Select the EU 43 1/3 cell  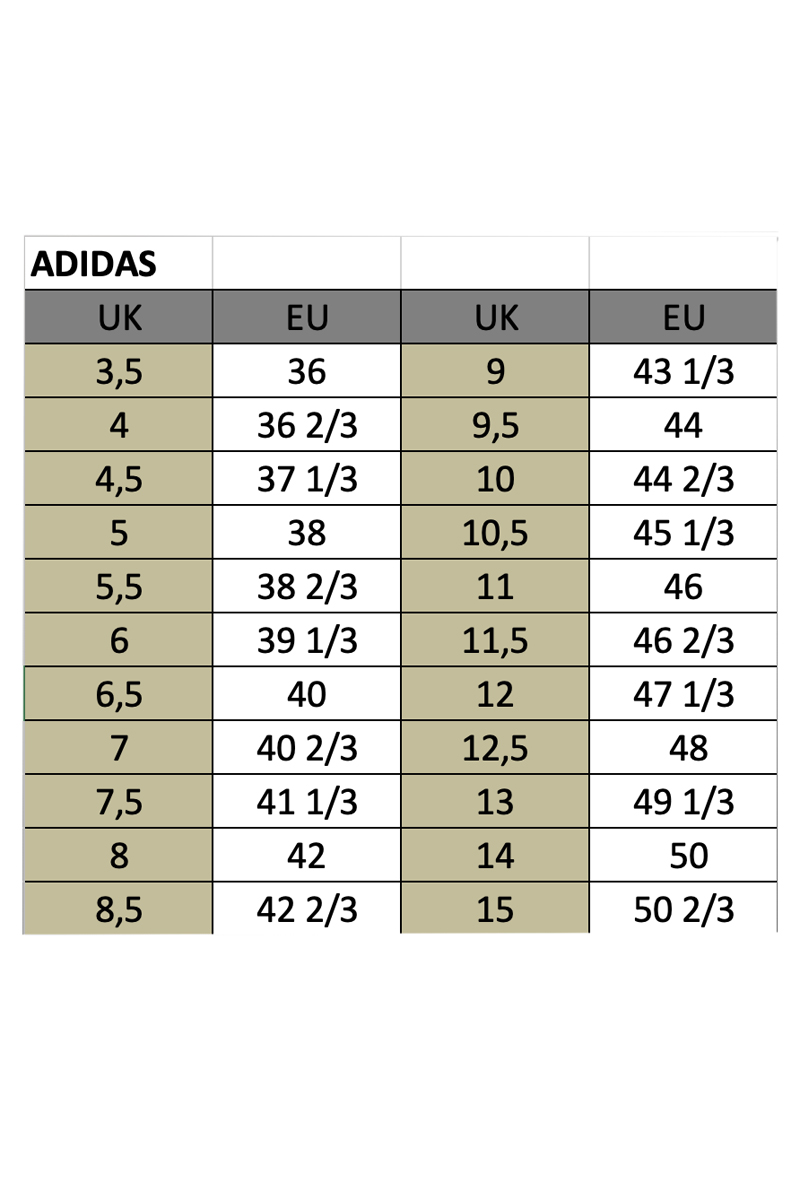point(684,372)
